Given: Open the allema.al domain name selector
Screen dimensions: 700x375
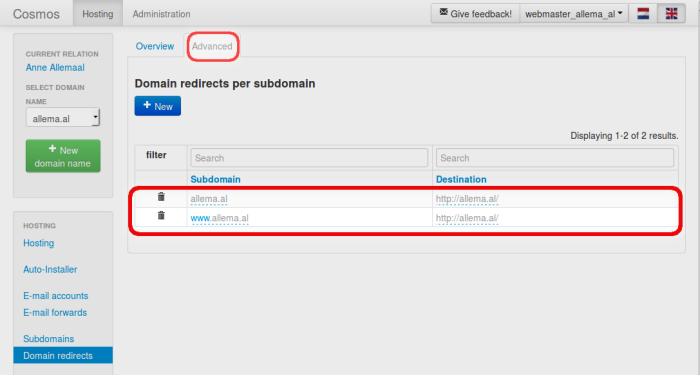Looking at the screenshot, I should click(x=62, y=118).
